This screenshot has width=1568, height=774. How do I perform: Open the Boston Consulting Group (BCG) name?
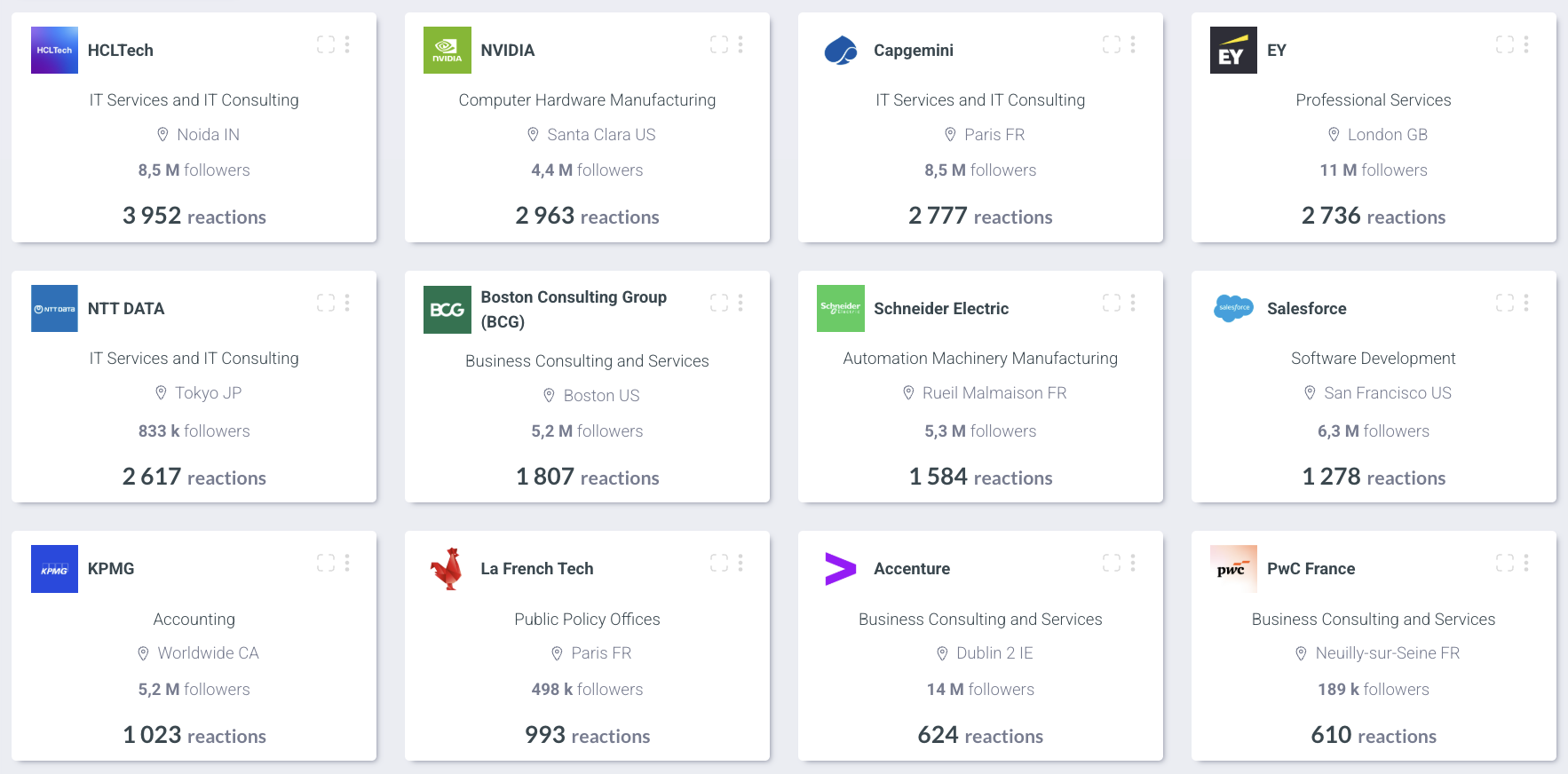pyautogui.click(x=574, y=309)
